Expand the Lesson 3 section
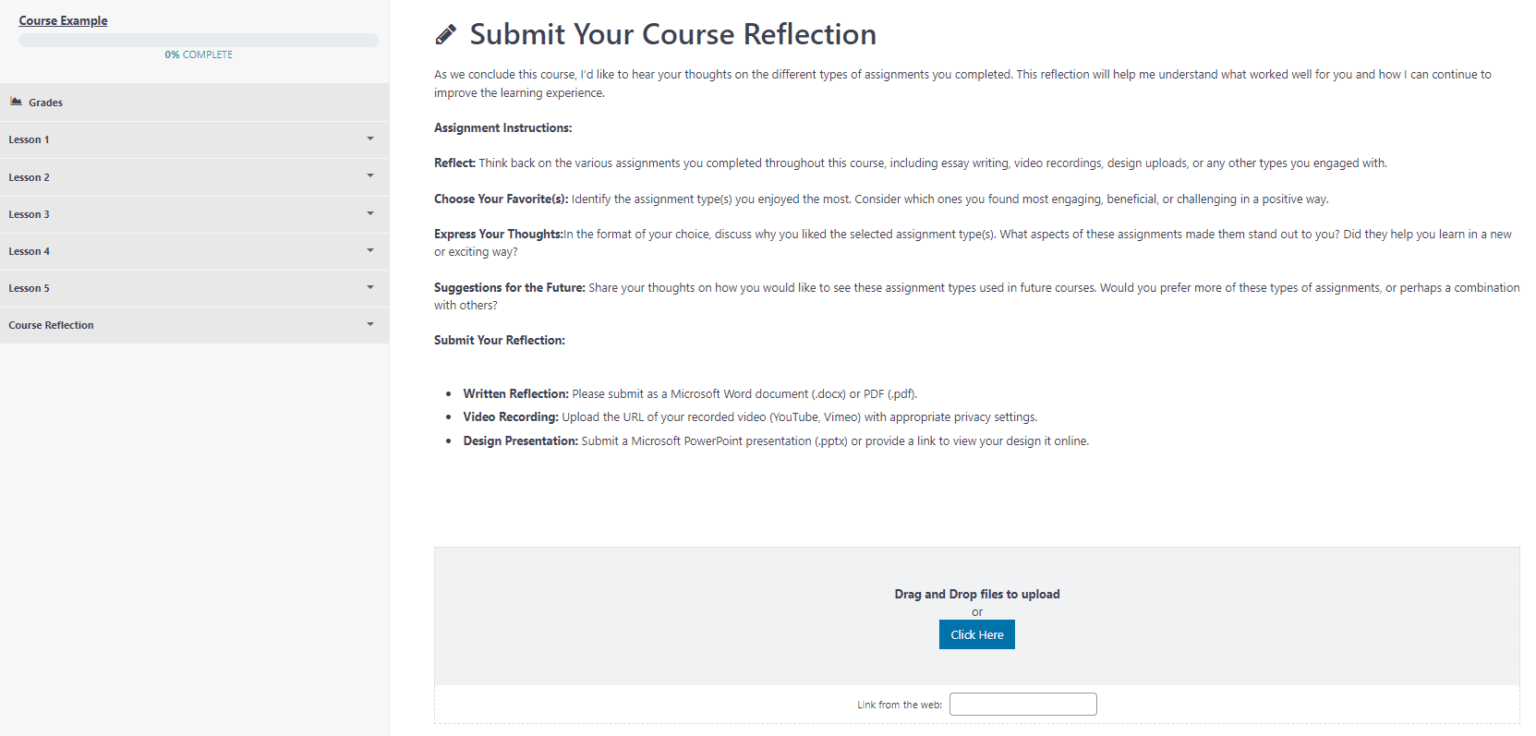This screenshot has height=736, width=1536. (370, 214)
